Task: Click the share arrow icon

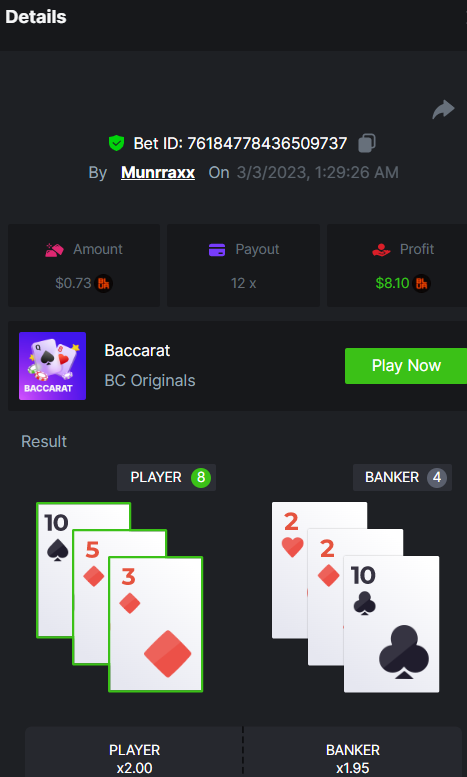Action: pos(443,110)
